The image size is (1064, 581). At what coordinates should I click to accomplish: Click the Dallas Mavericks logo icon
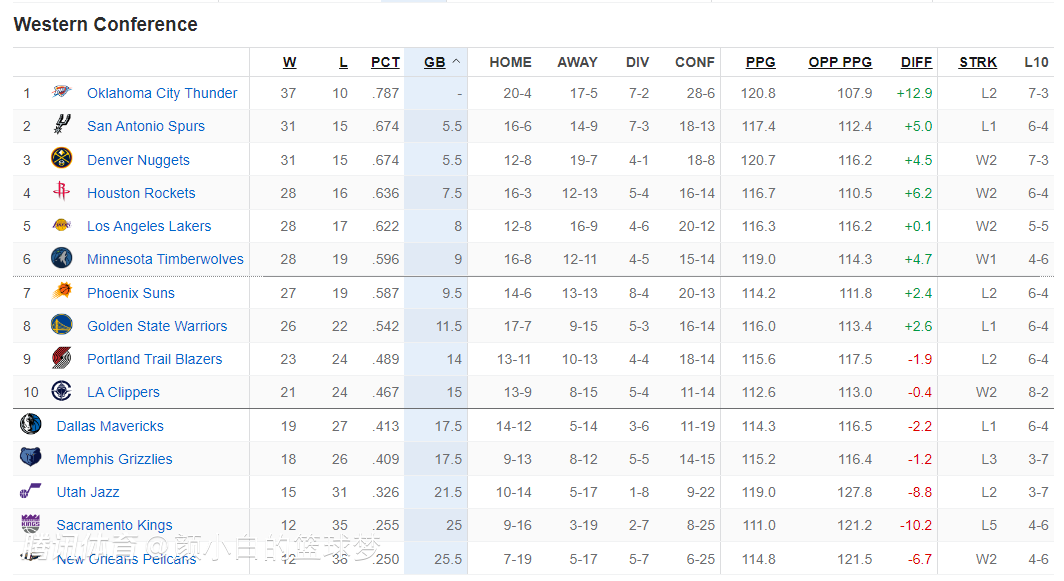click(x=30, y=425)
